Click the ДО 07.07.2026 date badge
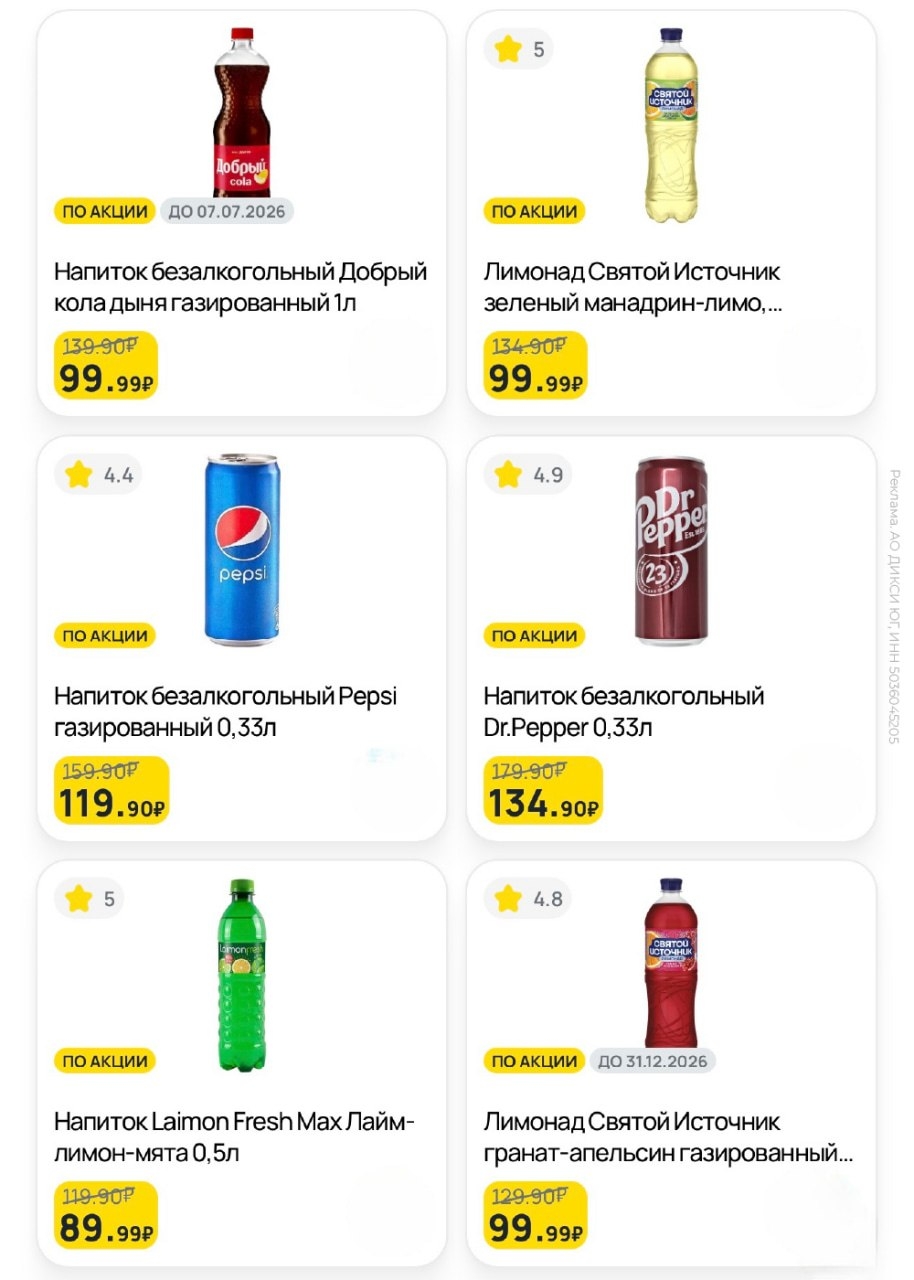The image size is (914, 1280). pyautogui.click(x=227, y=211)
